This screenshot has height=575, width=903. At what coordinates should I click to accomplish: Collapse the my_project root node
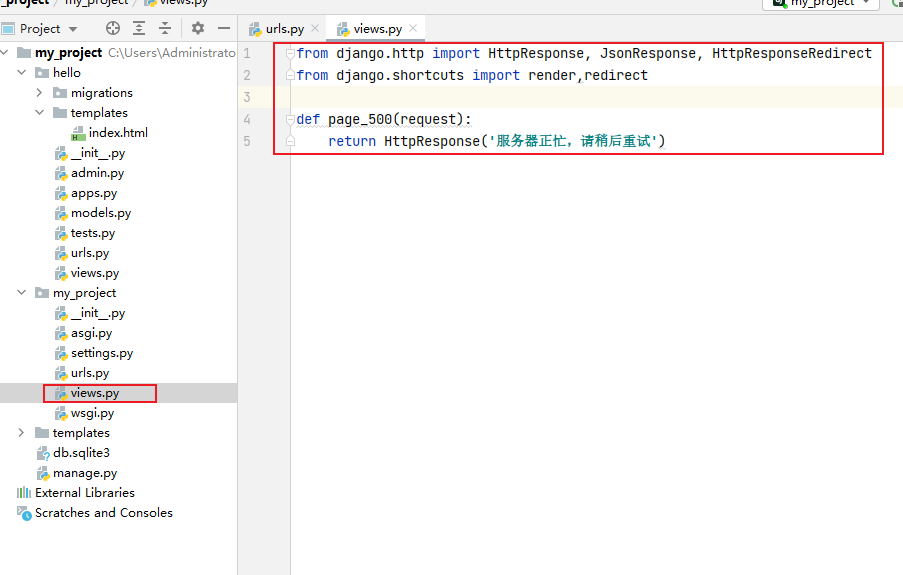pyautogui.click(x=5, y=52)
